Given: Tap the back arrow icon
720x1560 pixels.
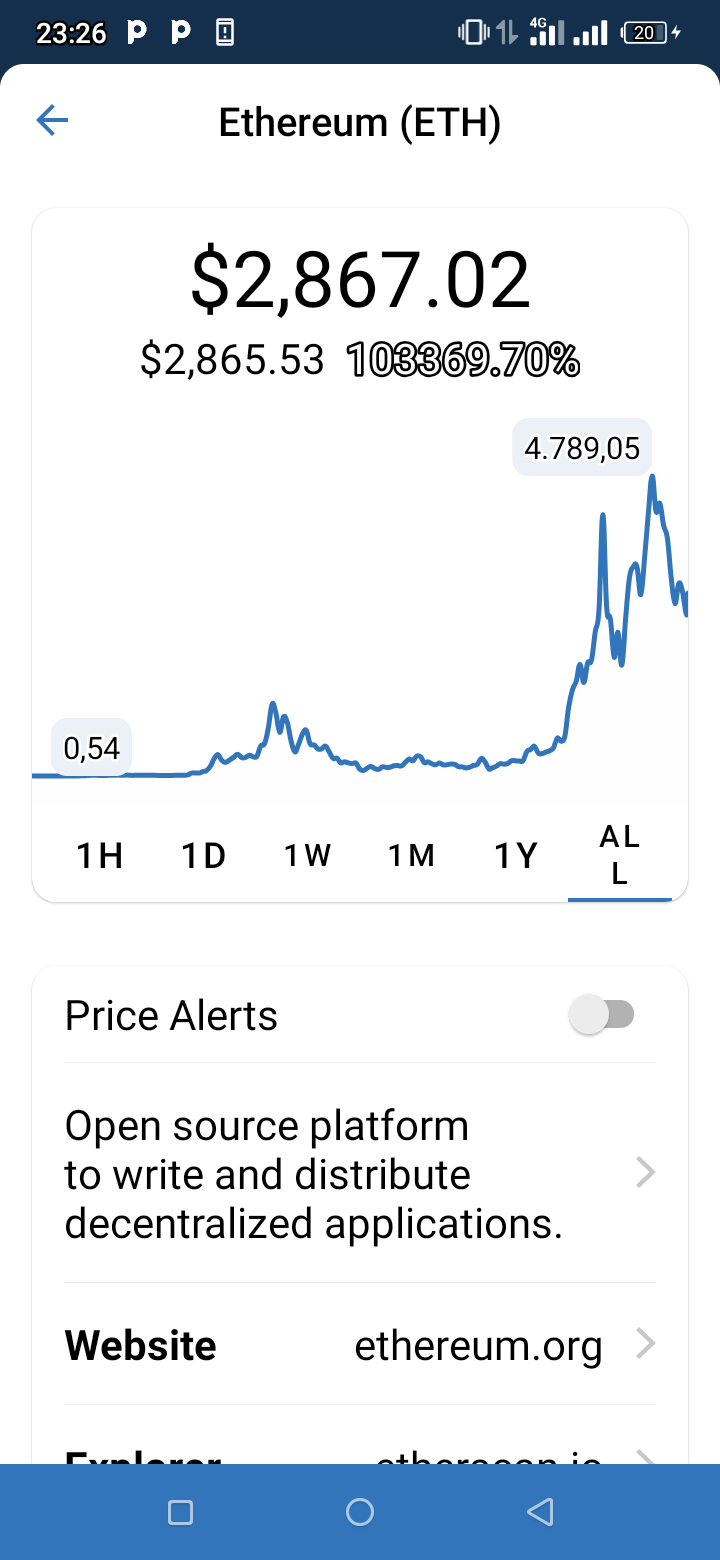Looking at the screenshot, I should tap(52, 122).
